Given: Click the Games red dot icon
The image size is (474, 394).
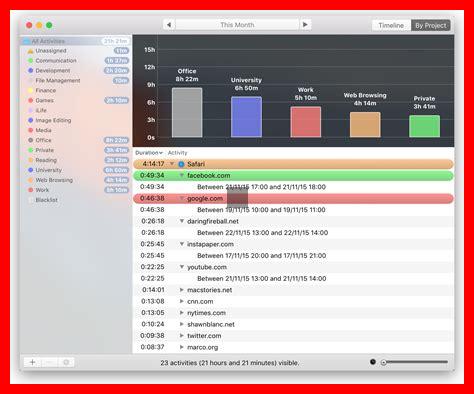Looking at the screenshot, I should point(30,100).
